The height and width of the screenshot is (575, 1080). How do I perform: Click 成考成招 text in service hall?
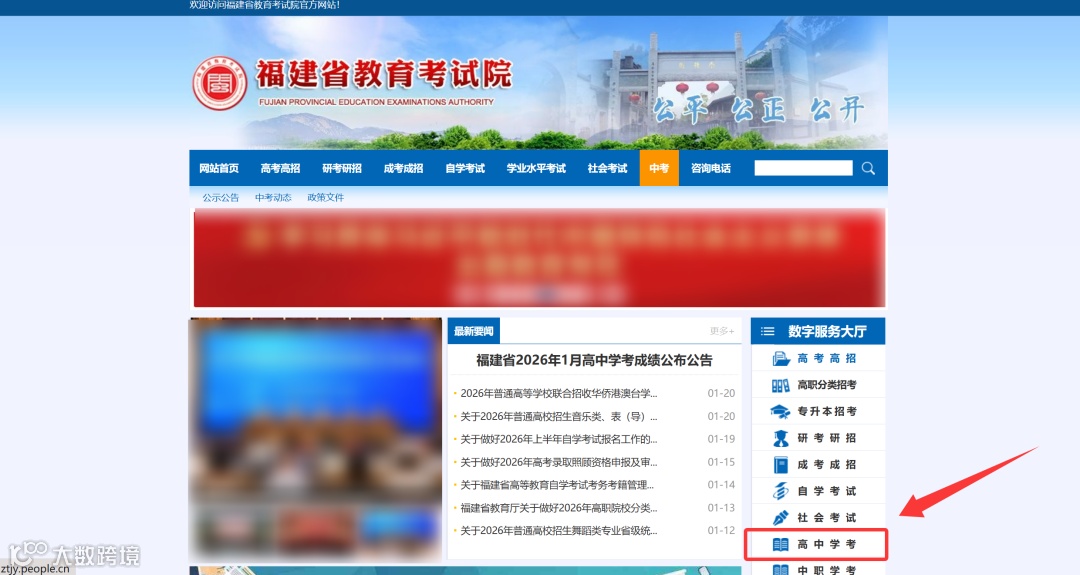[827, 465]
